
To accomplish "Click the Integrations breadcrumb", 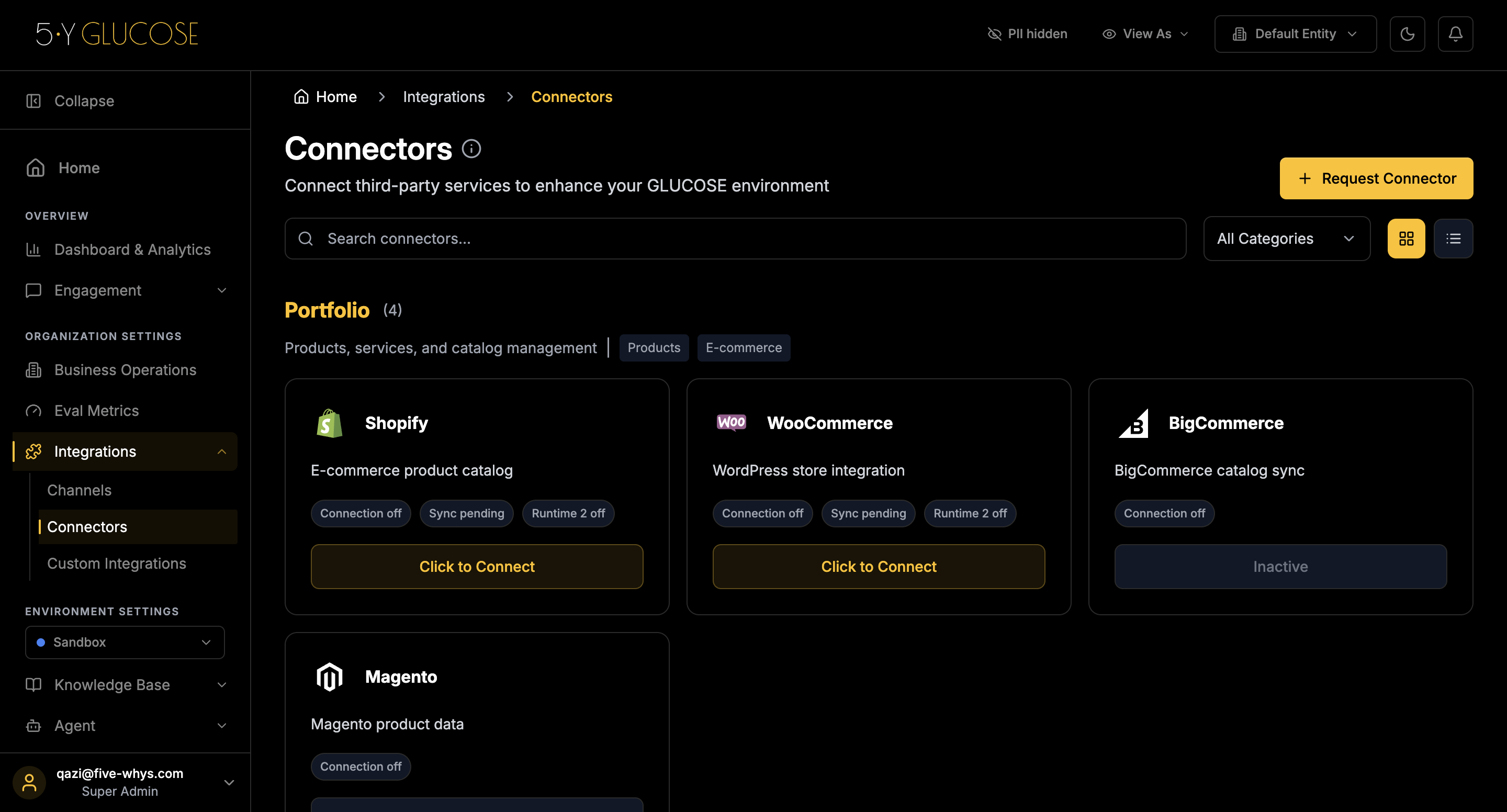I will pyautogui.click(x=443, y=96).
